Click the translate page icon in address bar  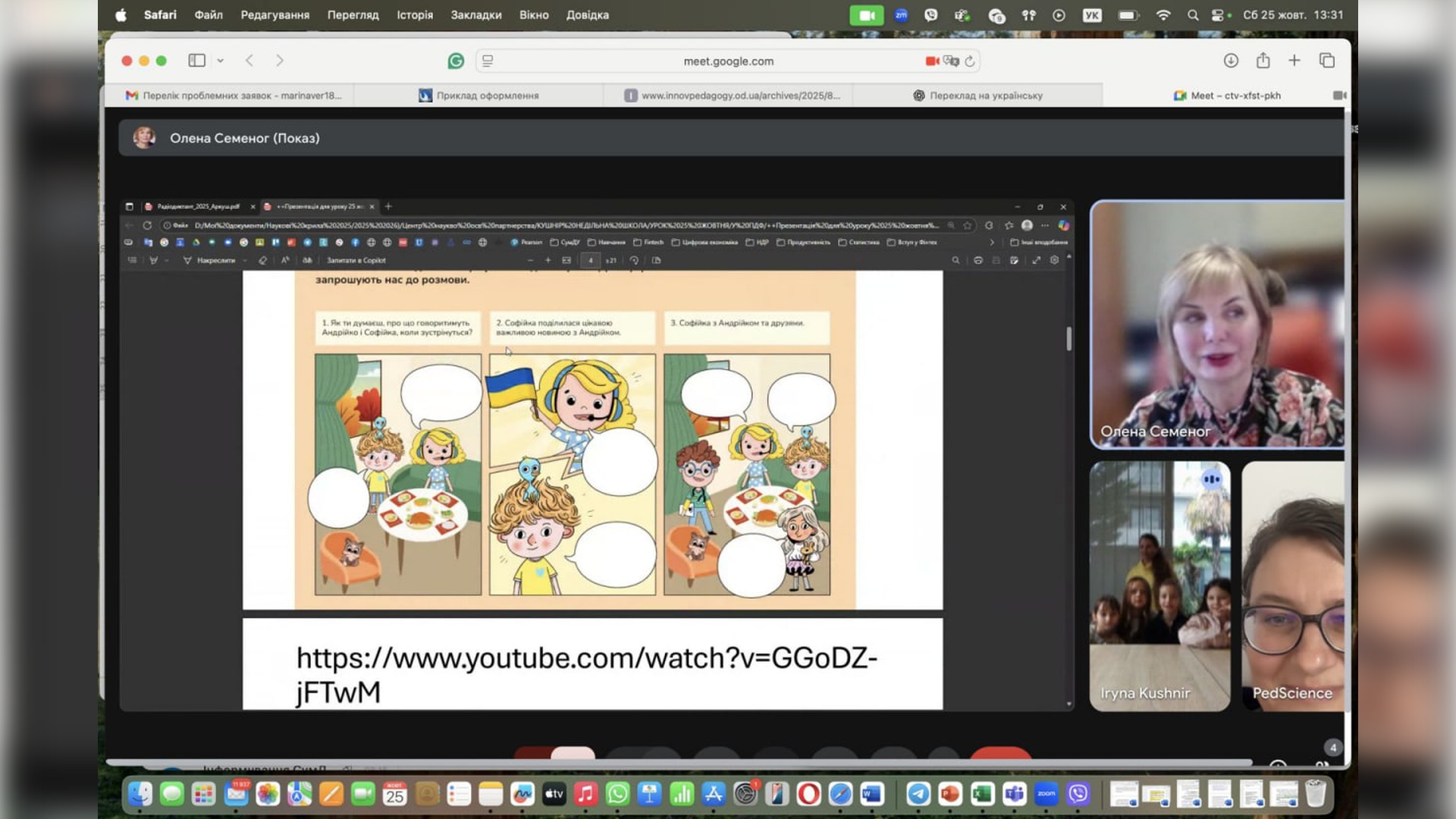(951, 61)
